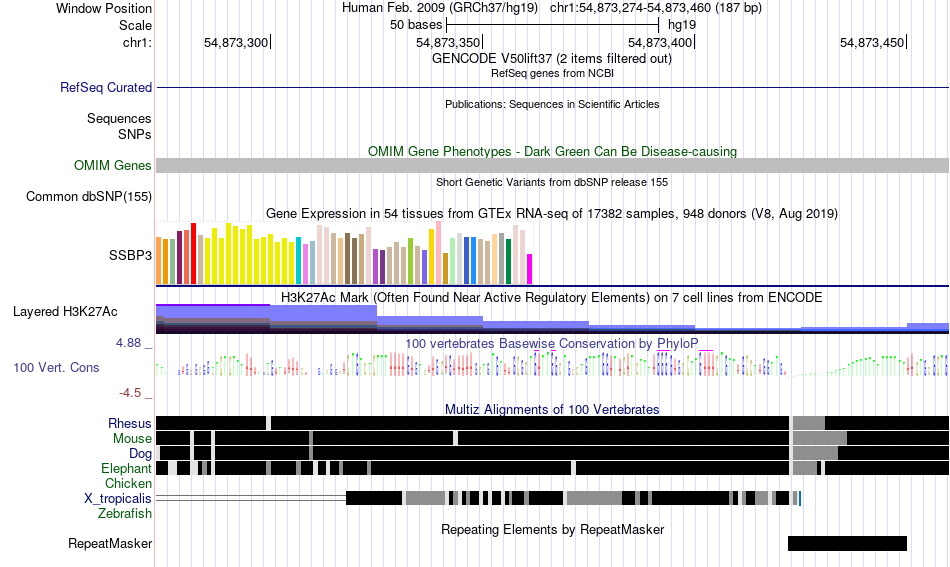Select the Rhesus alignment row label
950x567 pixels.
tap(130, 423)
